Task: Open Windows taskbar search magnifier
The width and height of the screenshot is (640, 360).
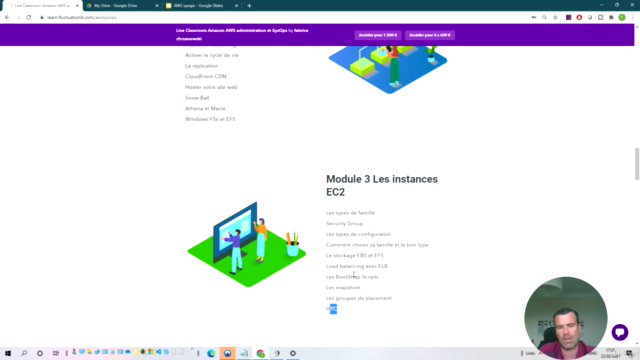Action: (x=24, y=353)
